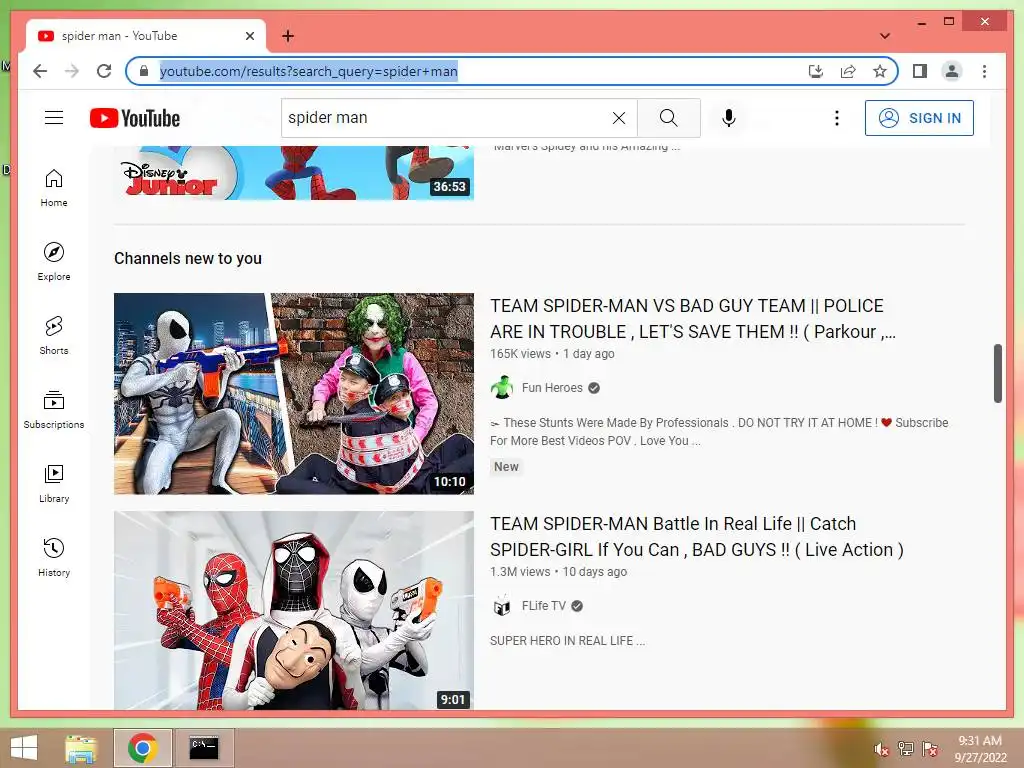Click the YouTube logo
Screen dimensions: 1024x768
(135, 118)
